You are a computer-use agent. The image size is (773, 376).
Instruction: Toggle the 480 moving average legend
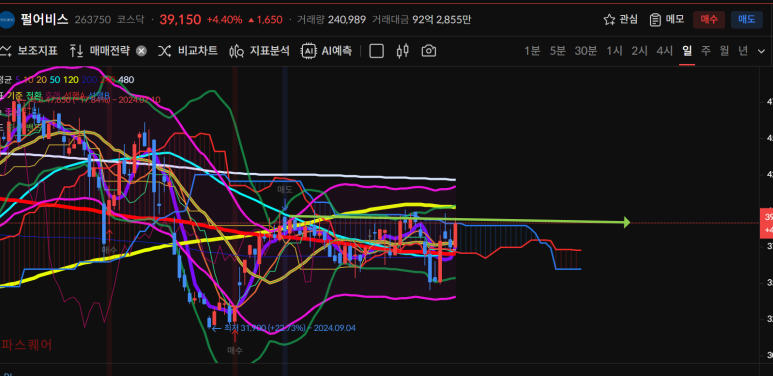pos(126,80)
